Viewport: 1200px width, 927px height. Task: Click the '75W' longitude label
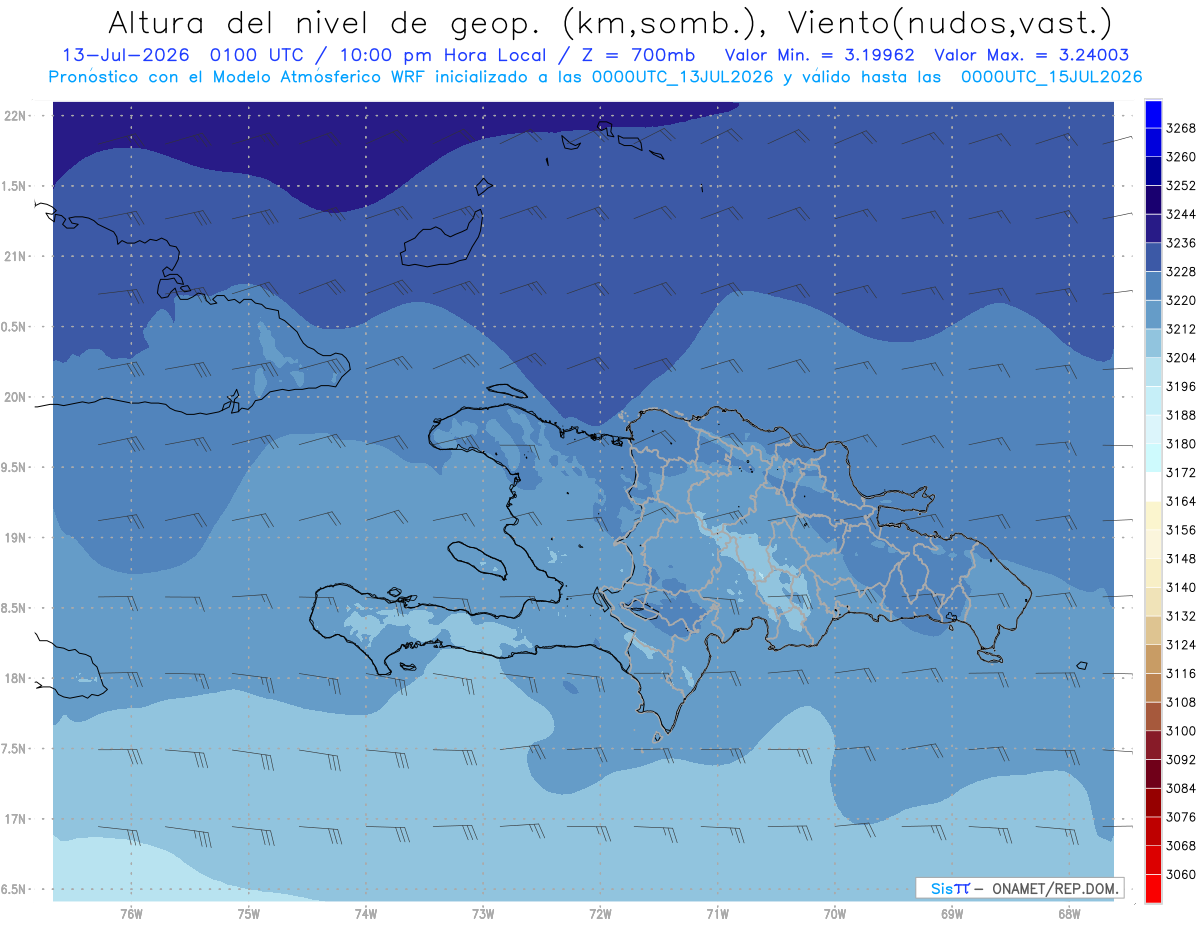[x=249, y=913]
